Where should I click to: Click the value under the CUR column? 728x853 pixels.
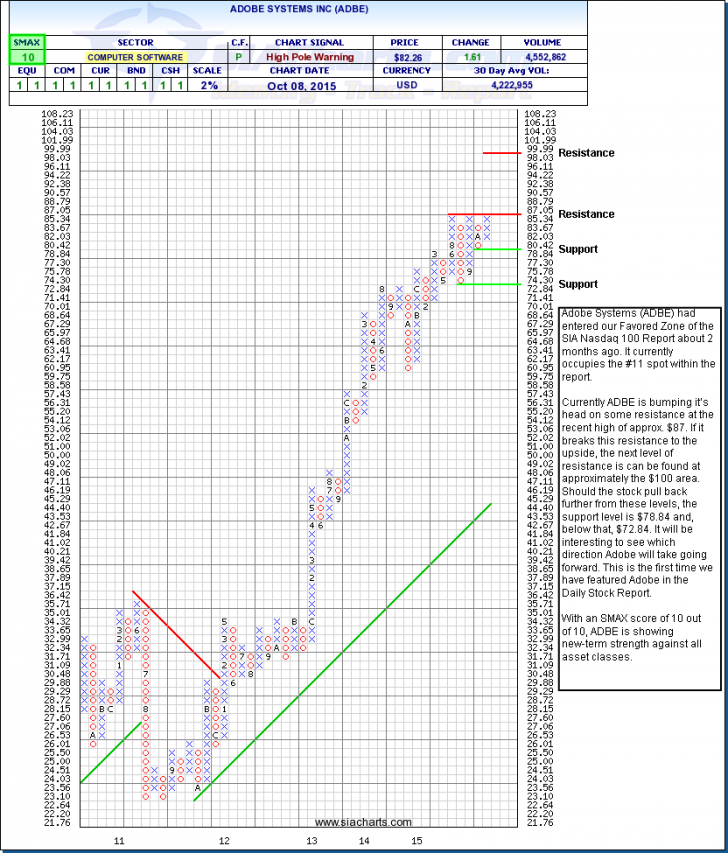click(x=96, y=87)
